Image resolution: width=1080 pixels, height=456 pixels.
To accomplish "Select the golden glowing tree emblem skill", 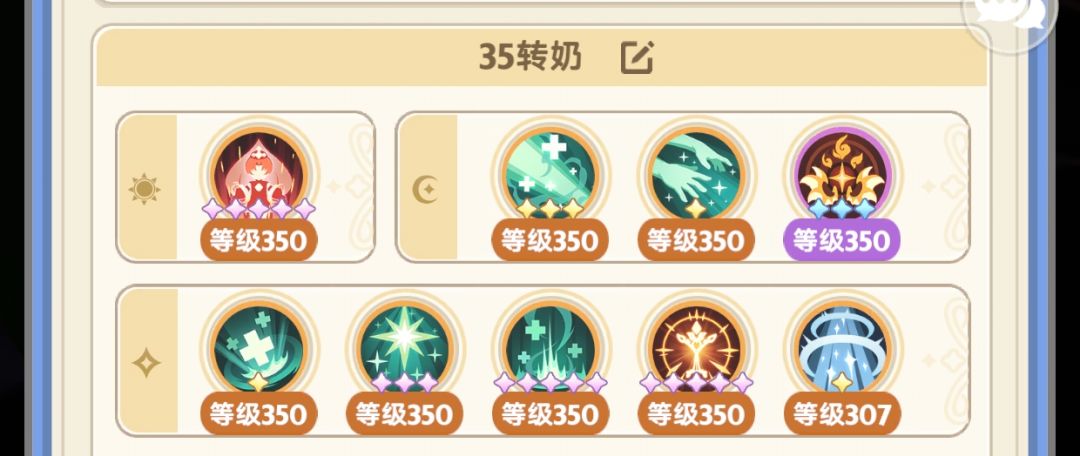I will 696,347.
